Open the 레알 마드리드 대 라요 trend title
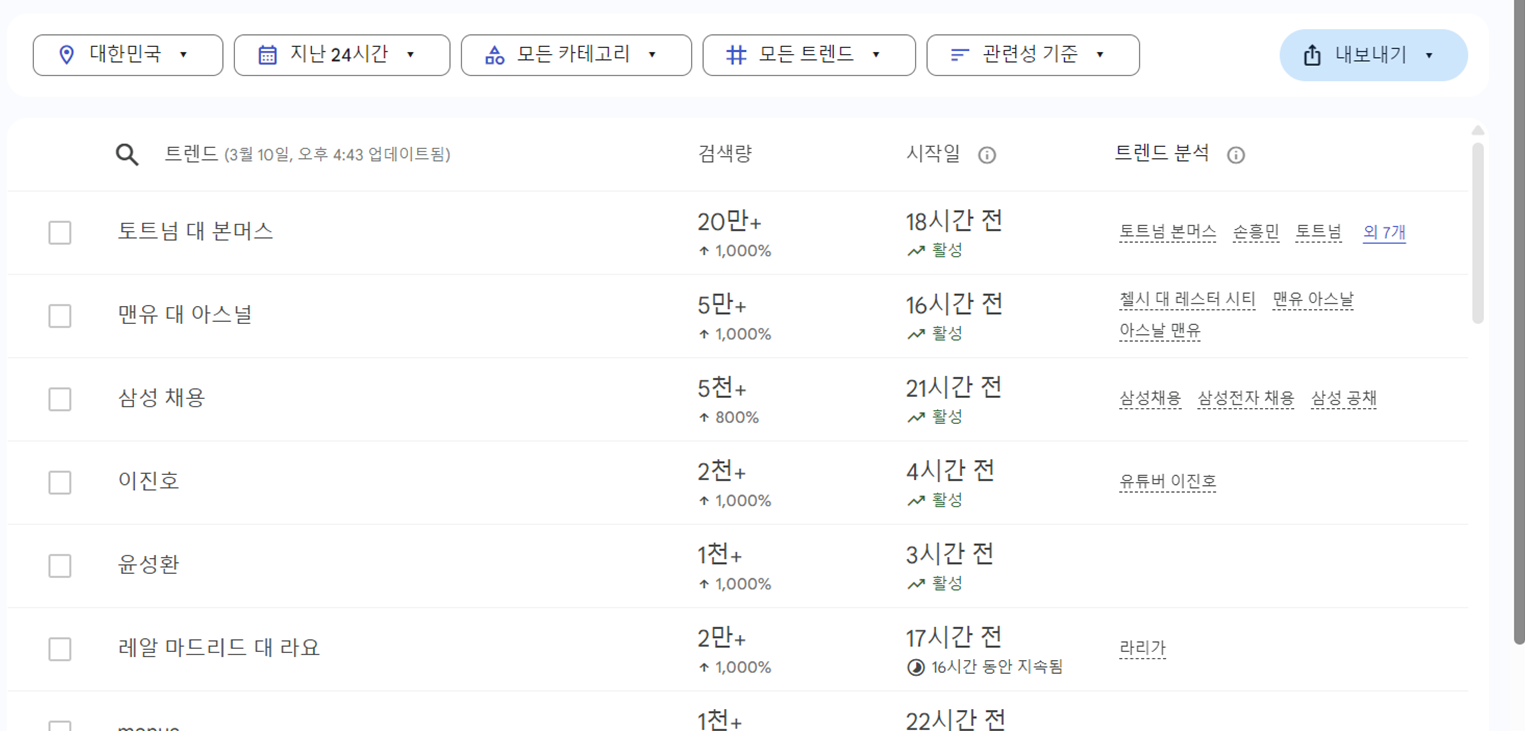 pyautogui.click(x=219, y=648)
